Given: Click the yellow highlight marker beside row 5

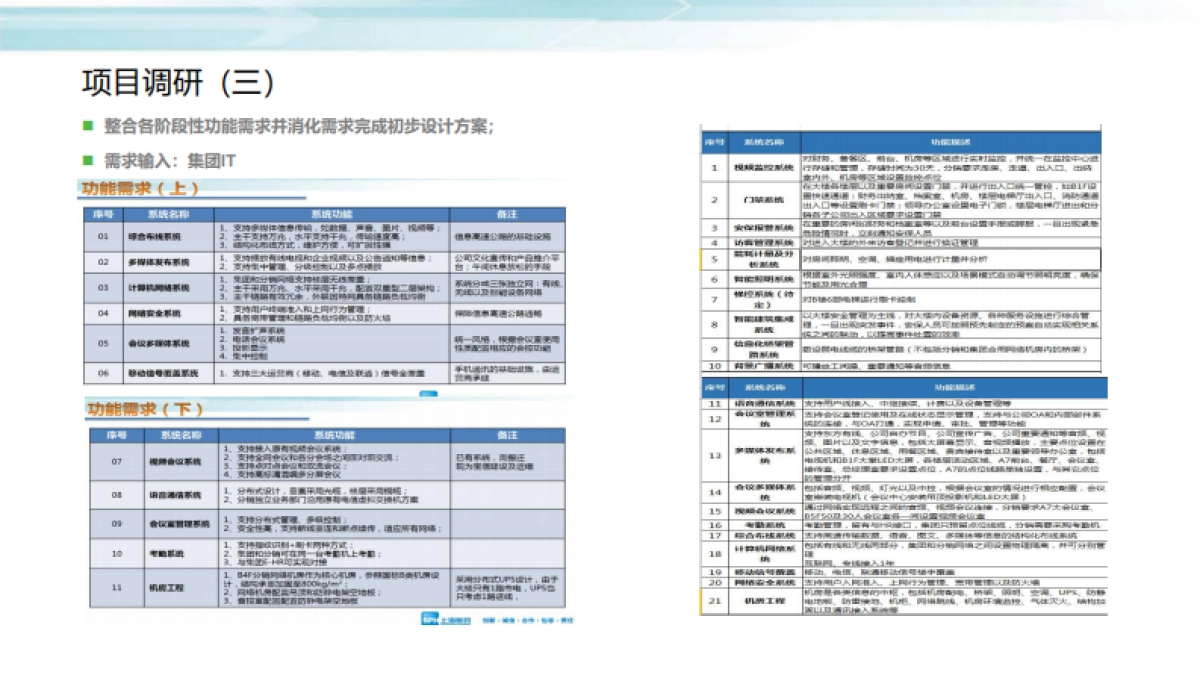Looking at the screenshot, I should tap(702, 260).
